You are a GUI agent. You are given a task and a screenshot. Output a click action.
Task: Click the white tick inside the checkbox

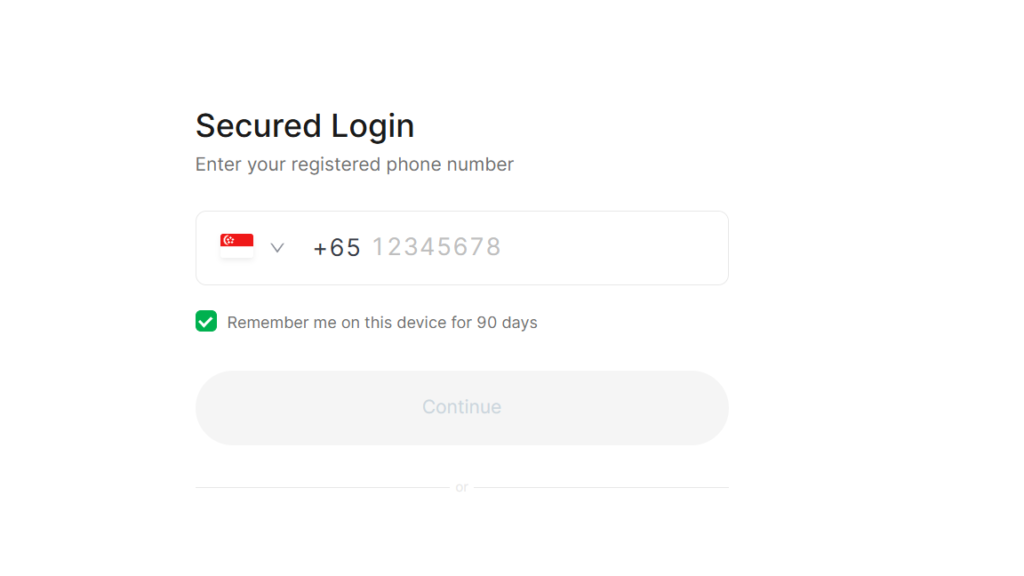point(206,321)
